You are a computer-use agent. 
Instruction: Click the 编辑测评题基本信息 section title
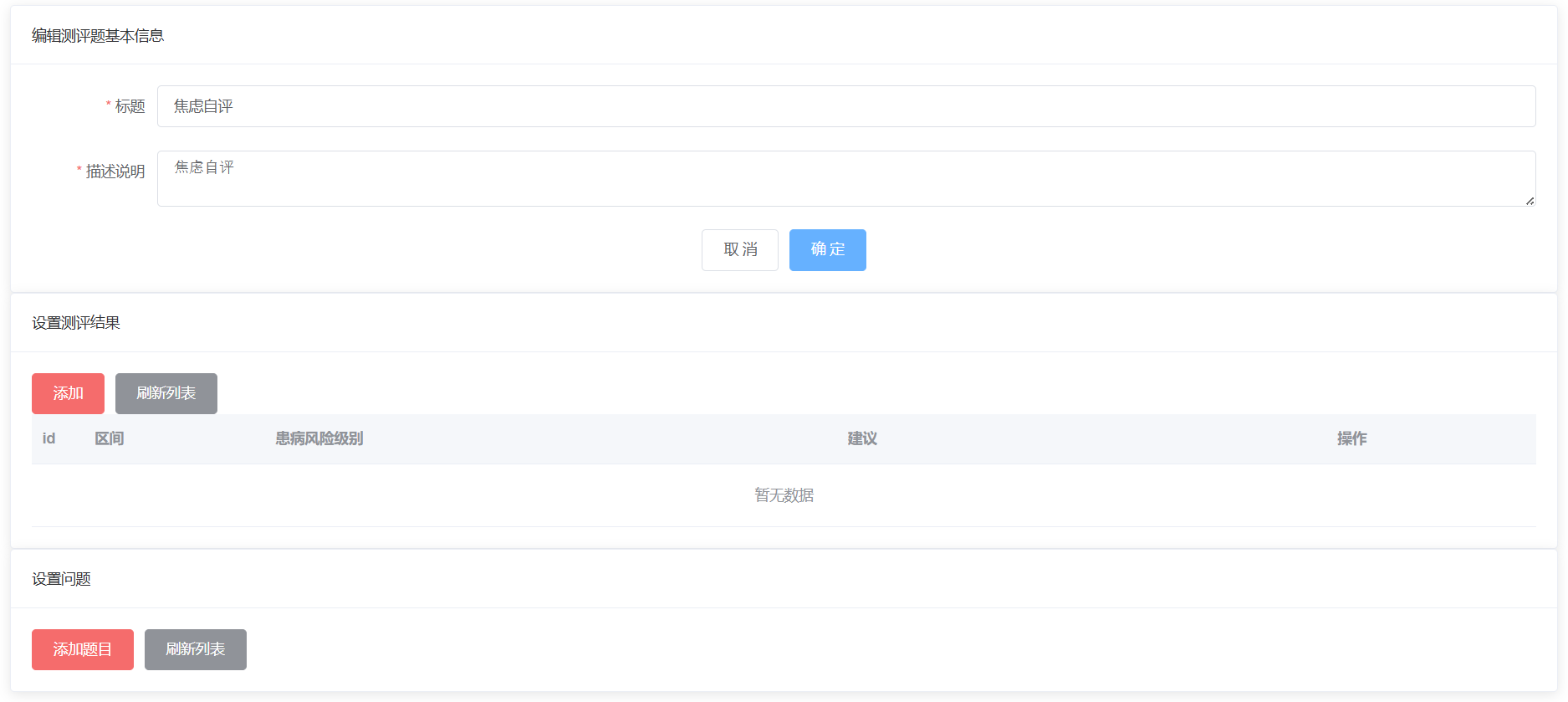(x=98, y=36)
